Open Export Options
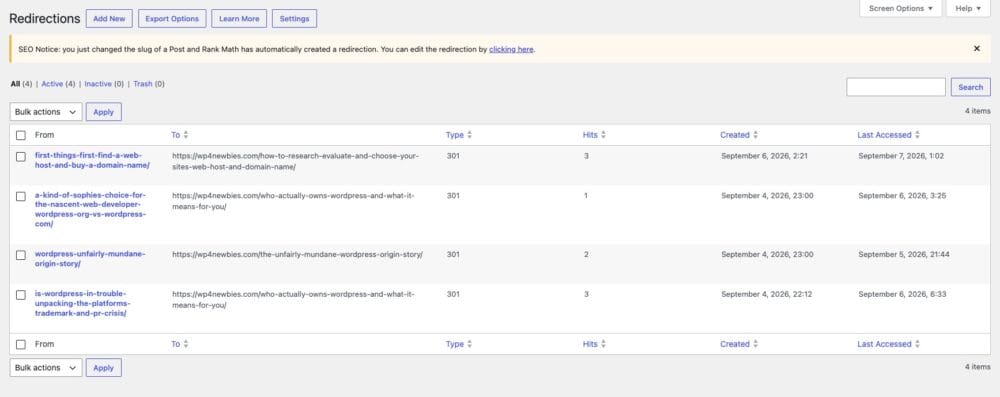Image resolution: width=1000 pixels, height=397 pixels. (172, 19)
